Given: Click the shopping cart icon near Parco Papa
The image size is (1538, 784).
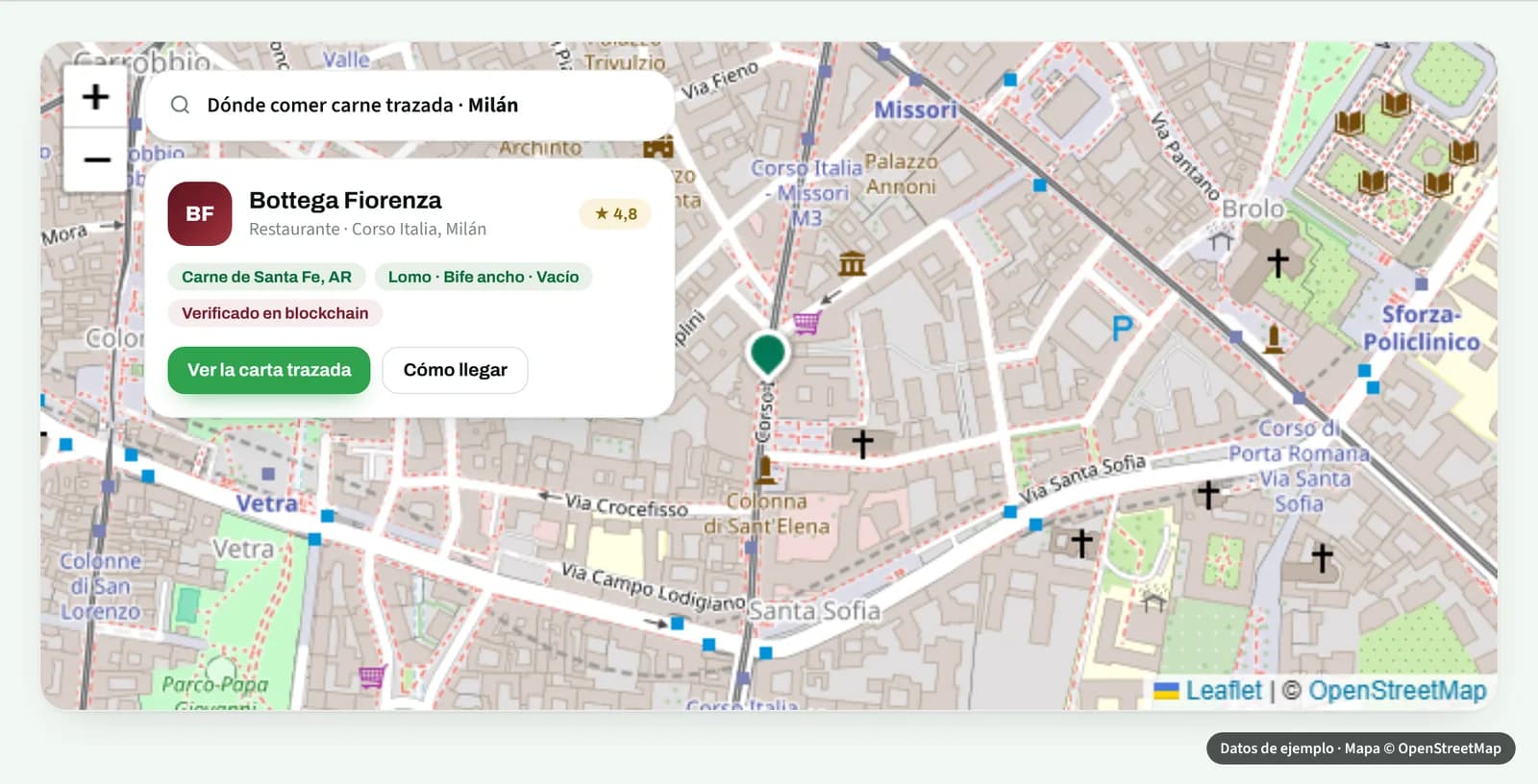Looking at the screenshot, I should 372,676.
